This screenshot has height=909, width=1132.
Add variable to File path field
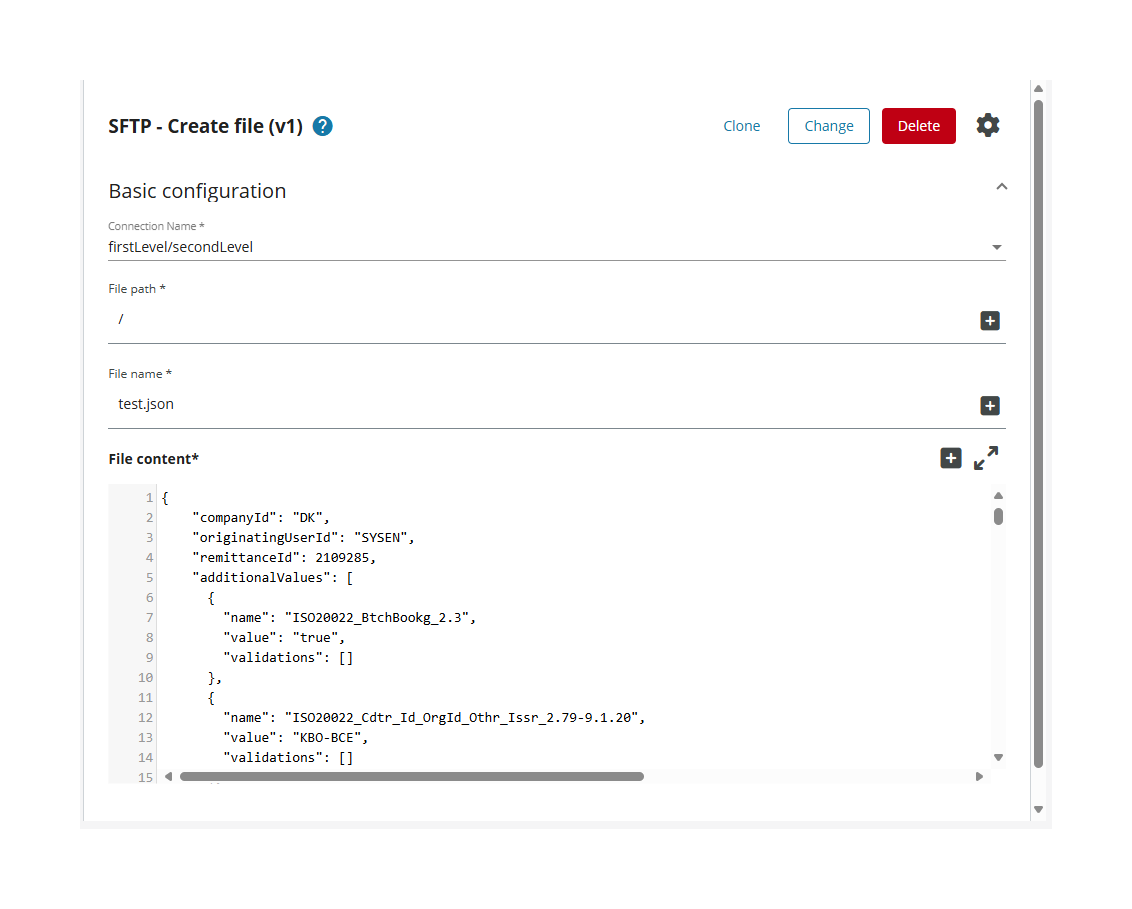tap(990, 321)
